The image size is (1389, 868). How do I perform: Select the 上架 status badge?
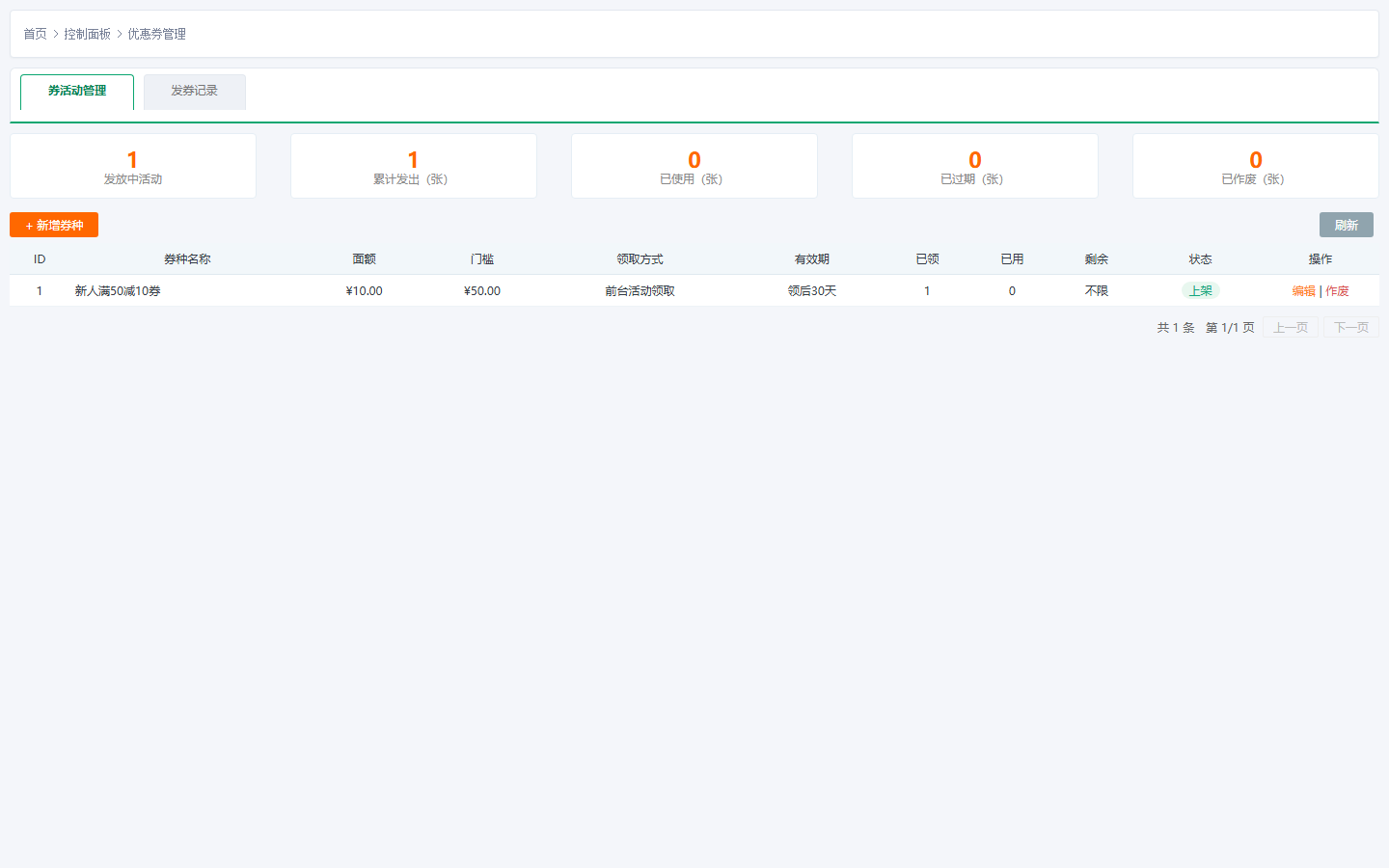1201,291
